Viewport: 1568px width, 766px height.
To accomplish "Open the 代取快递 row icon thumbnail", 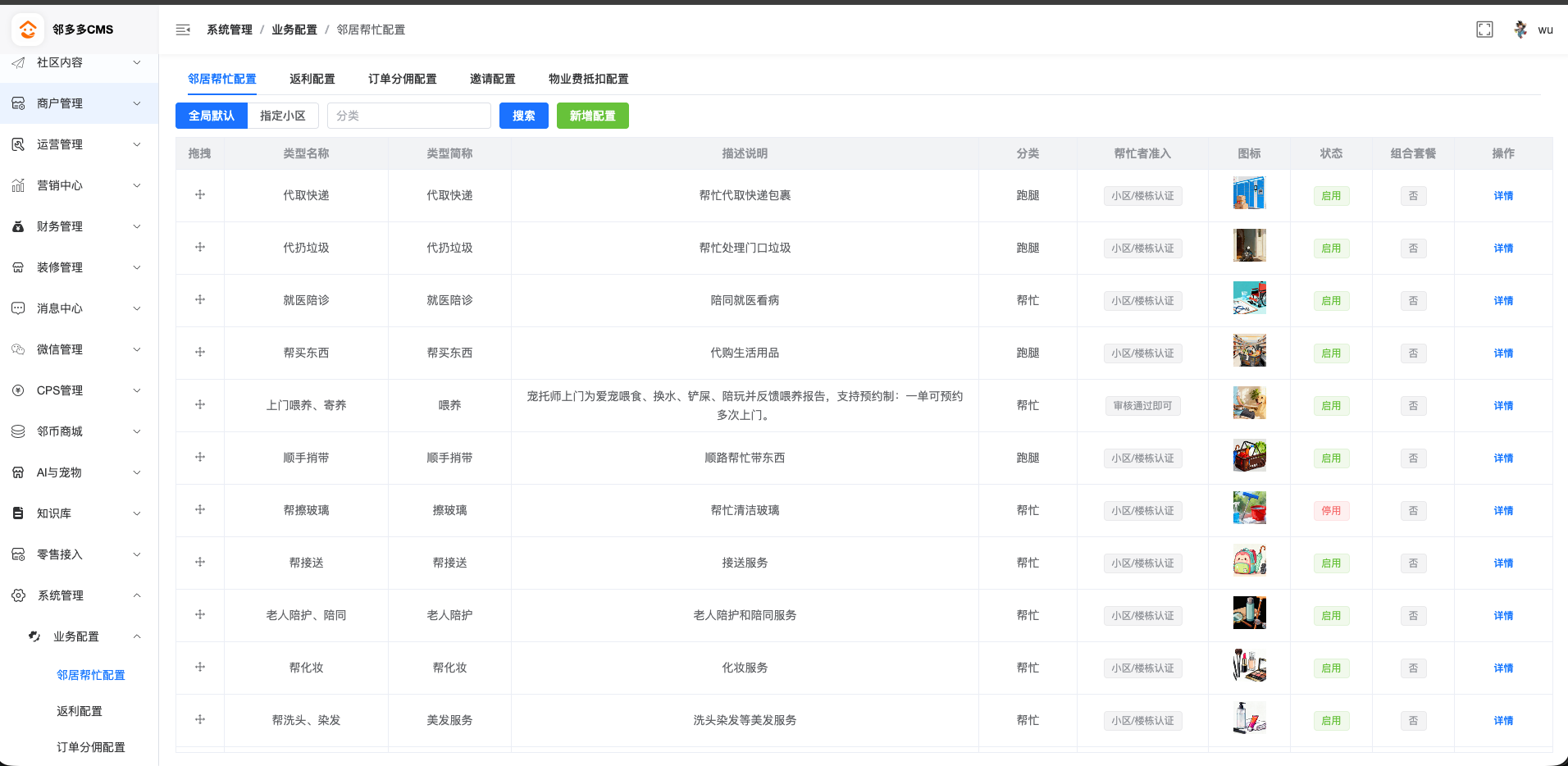I will (x=1250, y=193).
